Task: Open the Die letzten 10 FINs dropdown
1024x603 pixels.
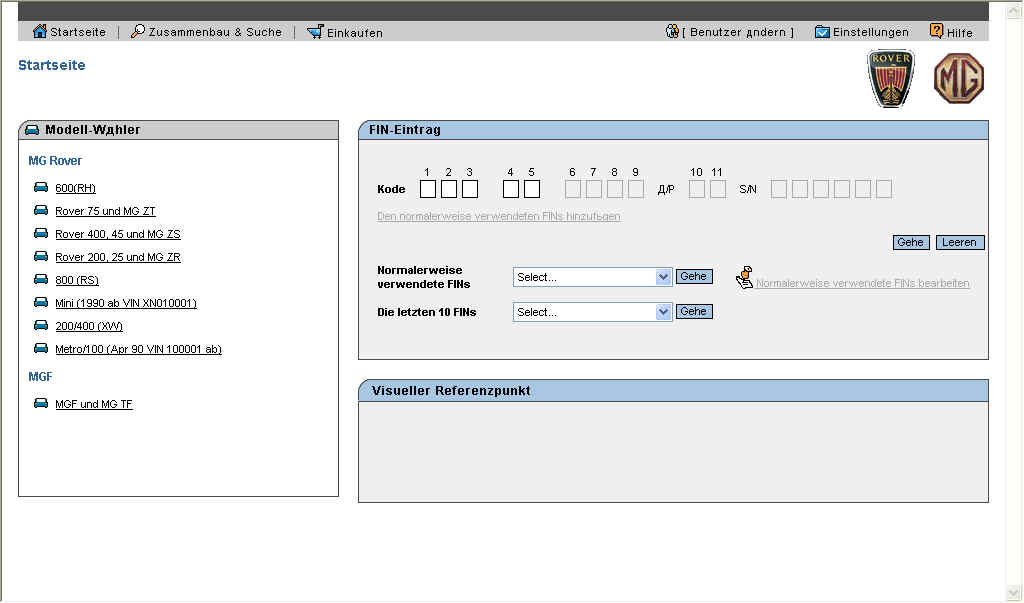Action: tap(592, 312)
